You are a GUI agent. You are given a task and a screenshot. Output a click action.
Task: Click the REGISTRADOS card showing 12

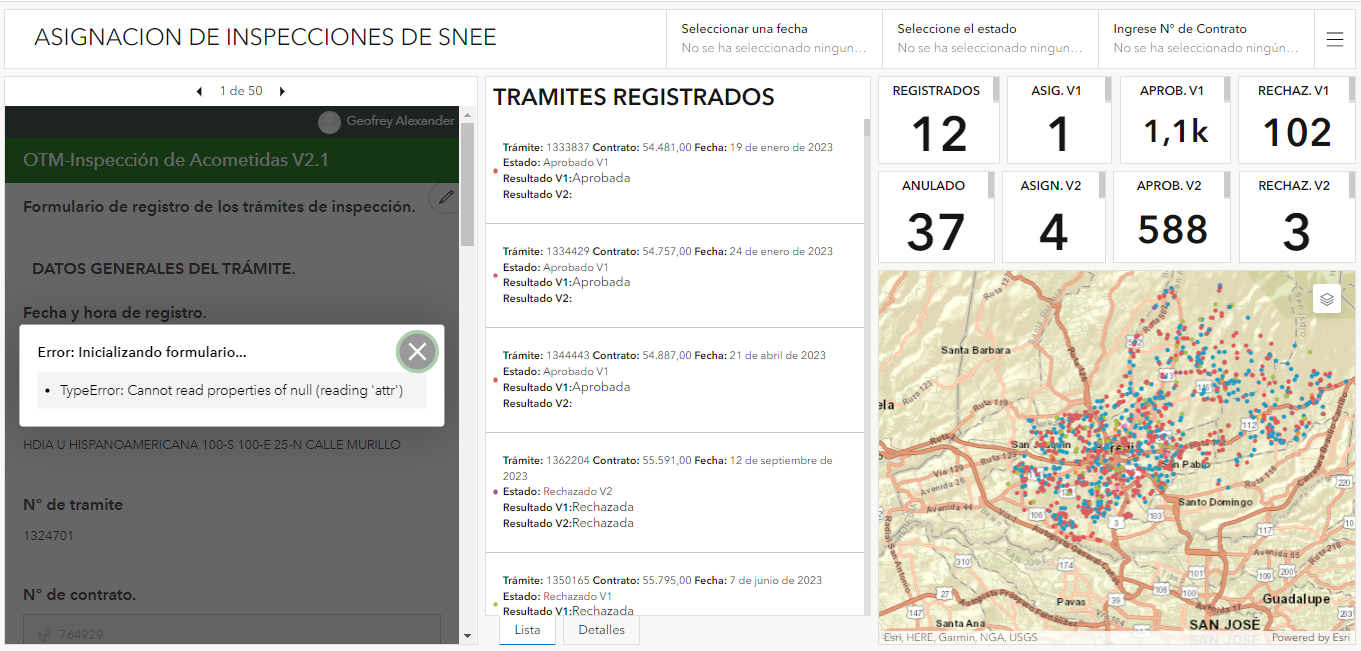(x=936, y=118)
